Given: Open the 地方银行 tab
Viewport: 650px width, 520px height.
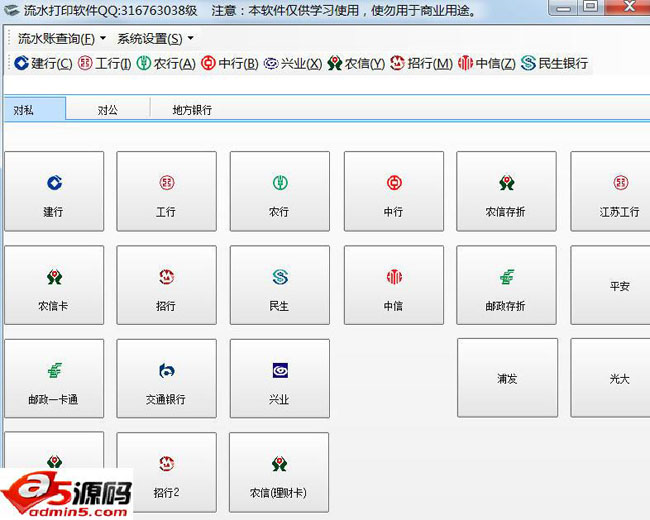Looking at the screenshot, I should (x=192, y=110).
